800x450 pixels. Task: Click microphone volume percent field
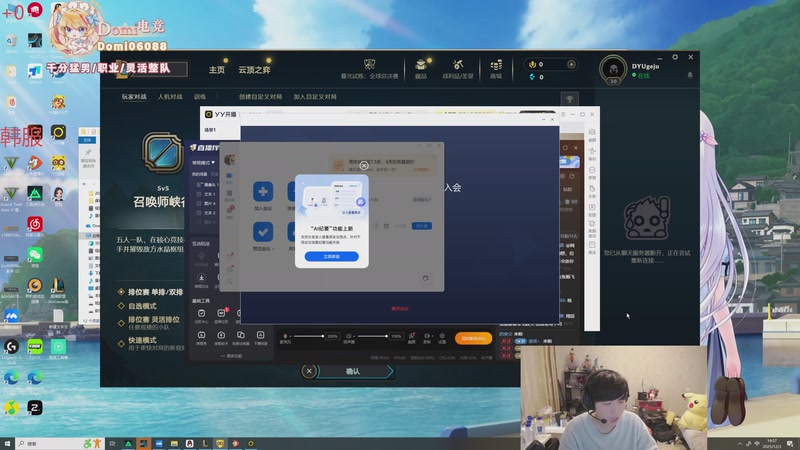(332, 336)
